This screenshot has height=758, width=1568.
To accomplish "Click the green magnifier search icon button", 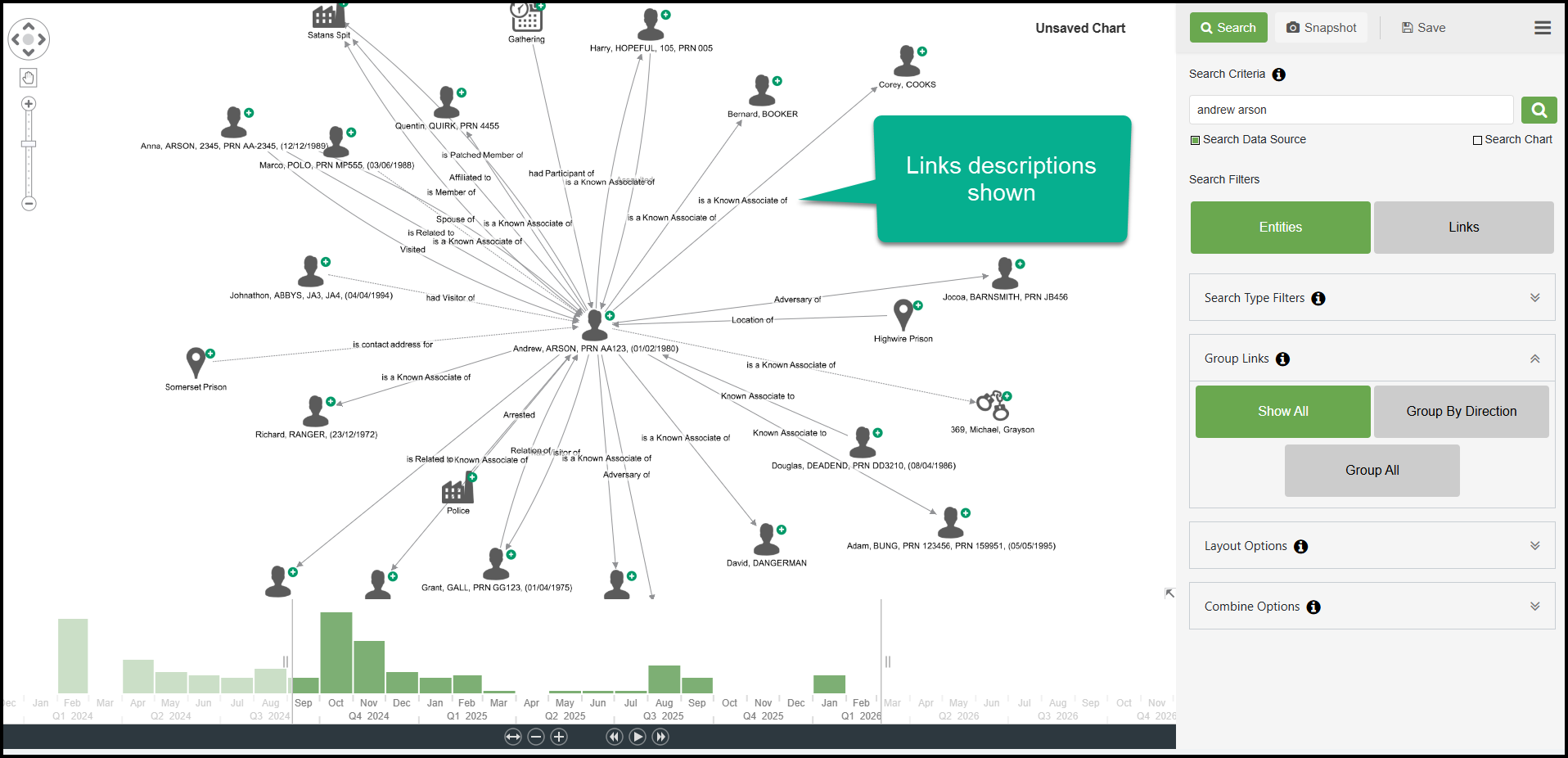I will [1539, 110].
